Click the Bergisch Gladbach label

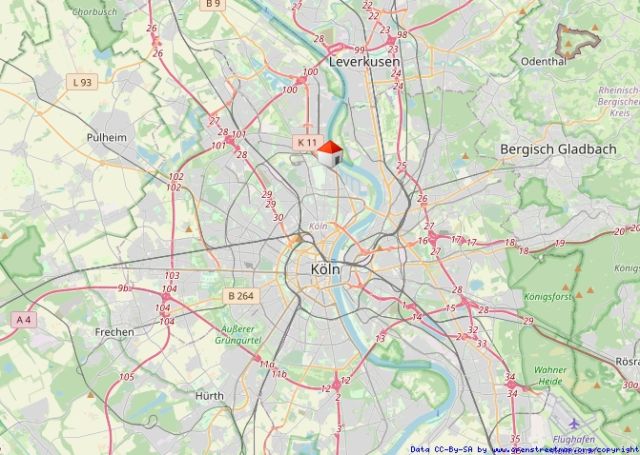[x=558, y=149]
